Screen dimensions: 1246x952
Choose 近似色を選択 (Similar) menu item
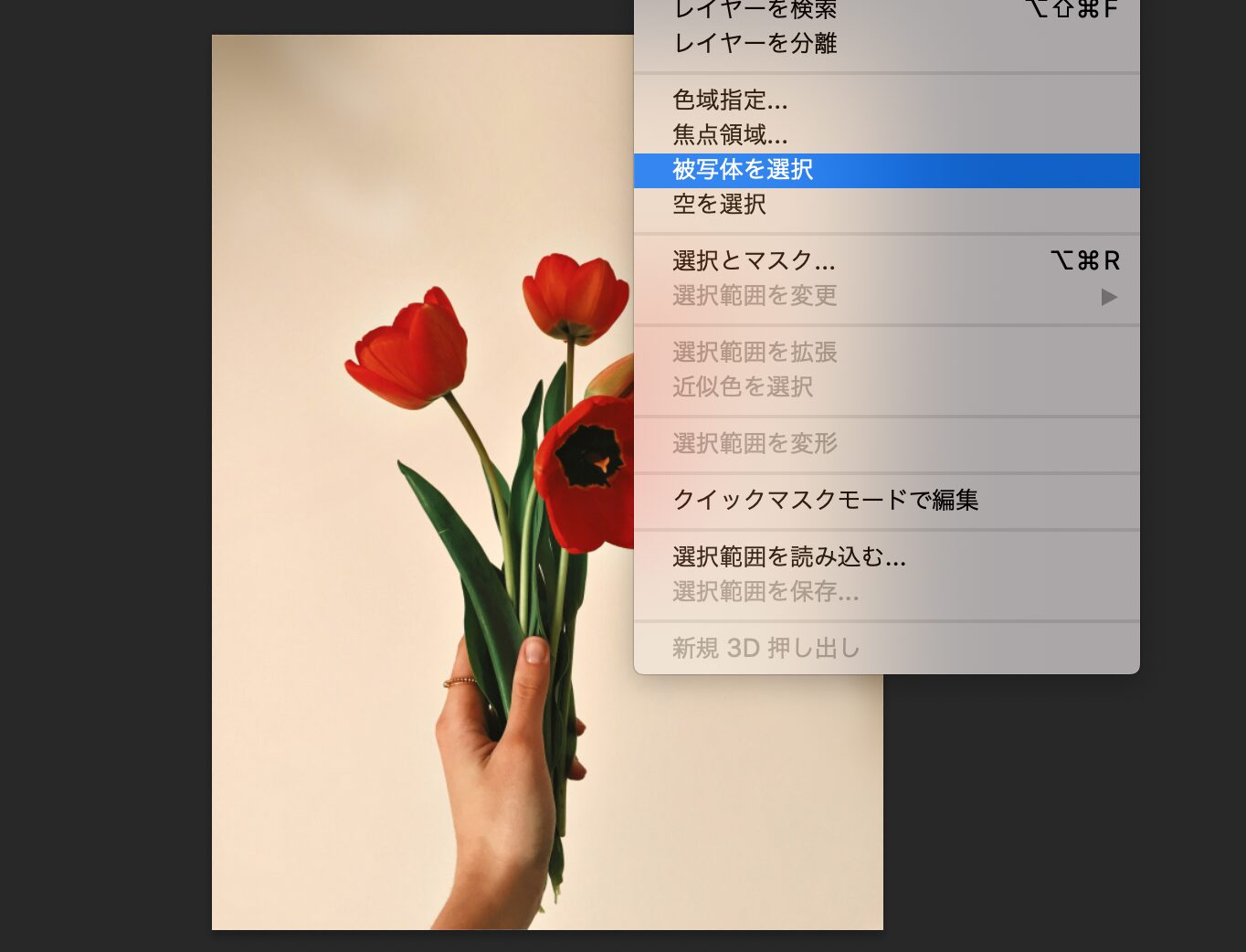743,387
